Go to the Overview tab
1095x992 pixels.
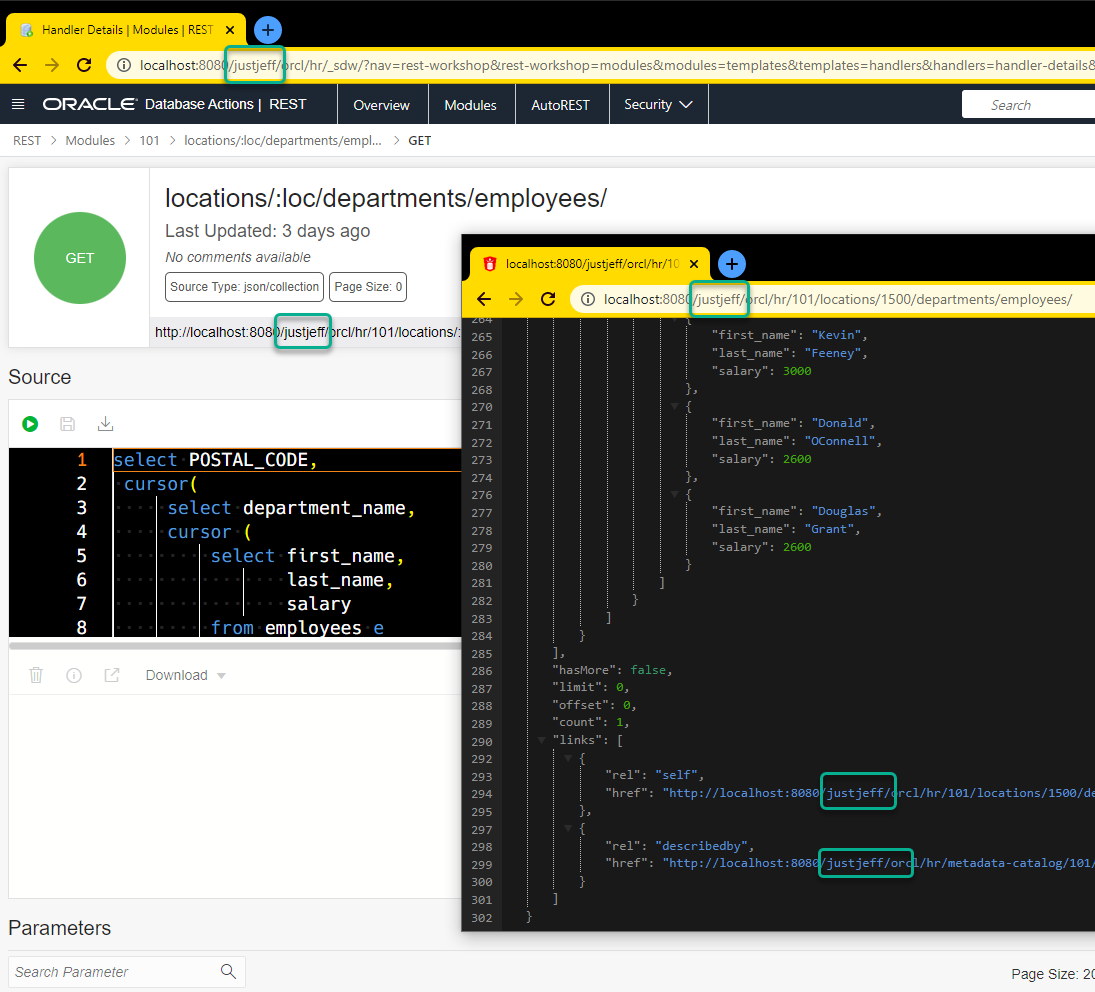pos(381,105)
